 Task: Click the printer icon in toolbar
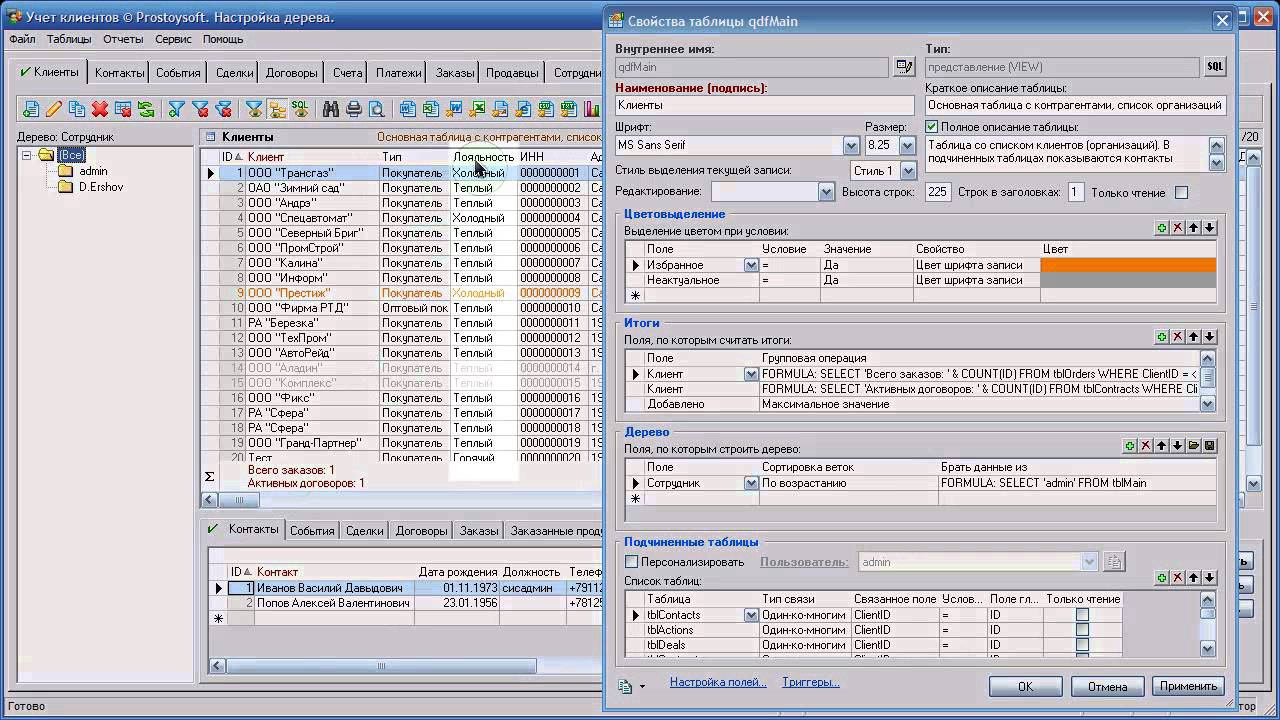tap(353, 109)
